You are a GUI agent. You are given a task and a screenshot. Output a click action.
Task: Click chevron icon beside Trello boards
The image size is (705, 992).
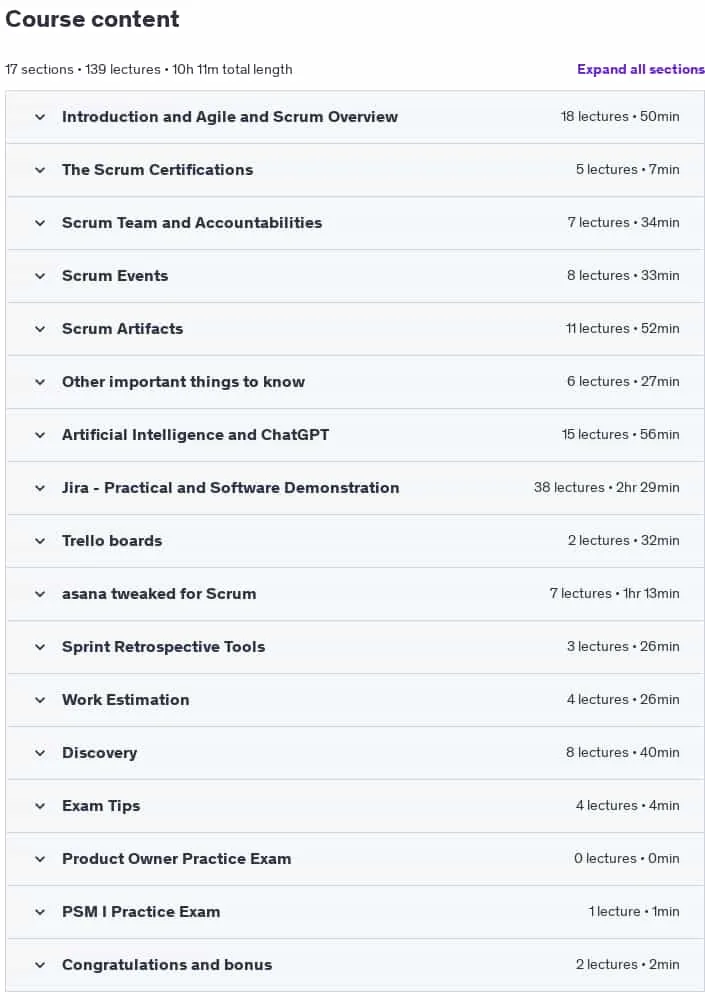coord(40,541)
